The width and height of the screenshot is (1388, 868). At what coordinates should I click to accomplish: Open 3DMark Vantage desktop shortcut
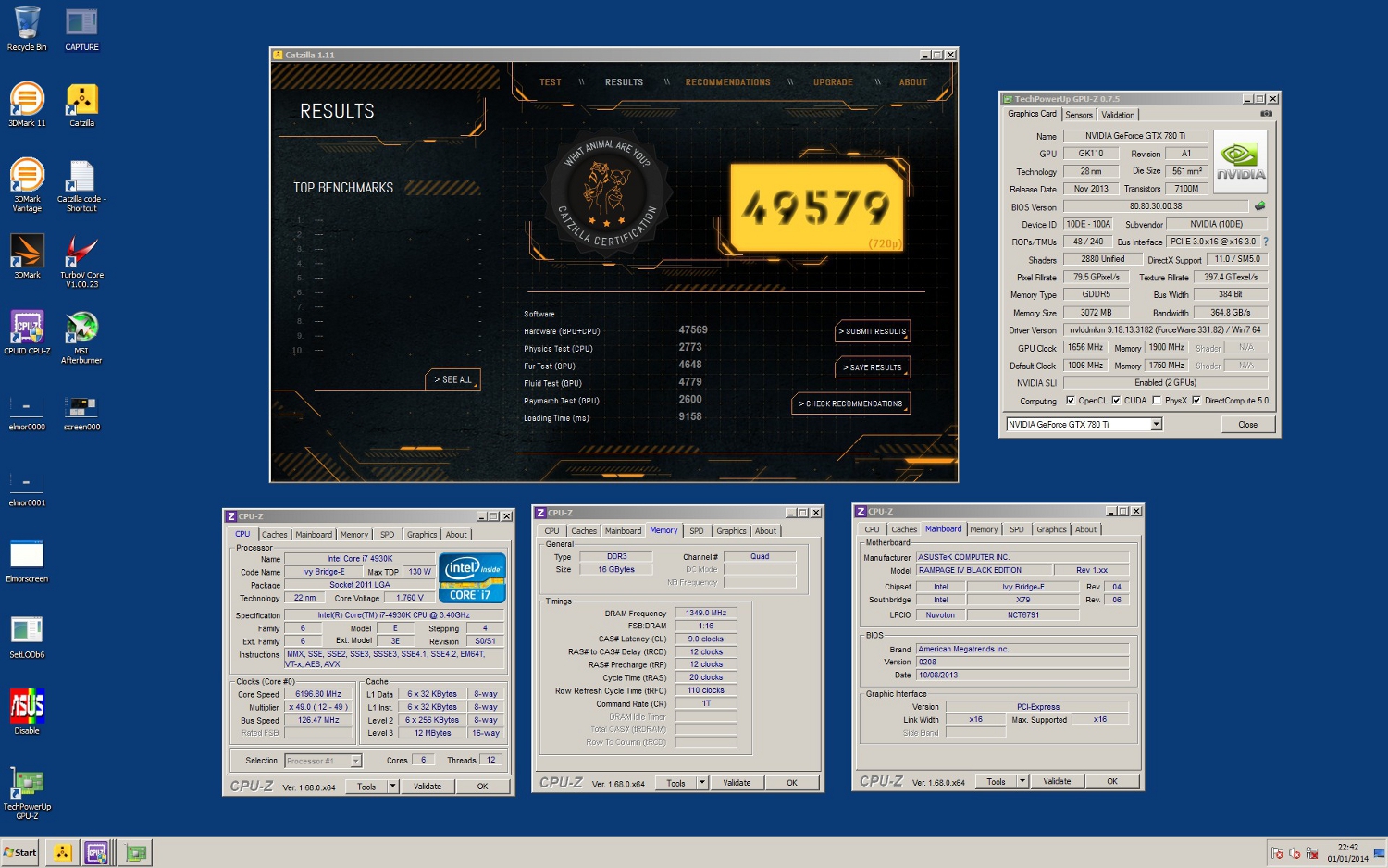[27, 185]
